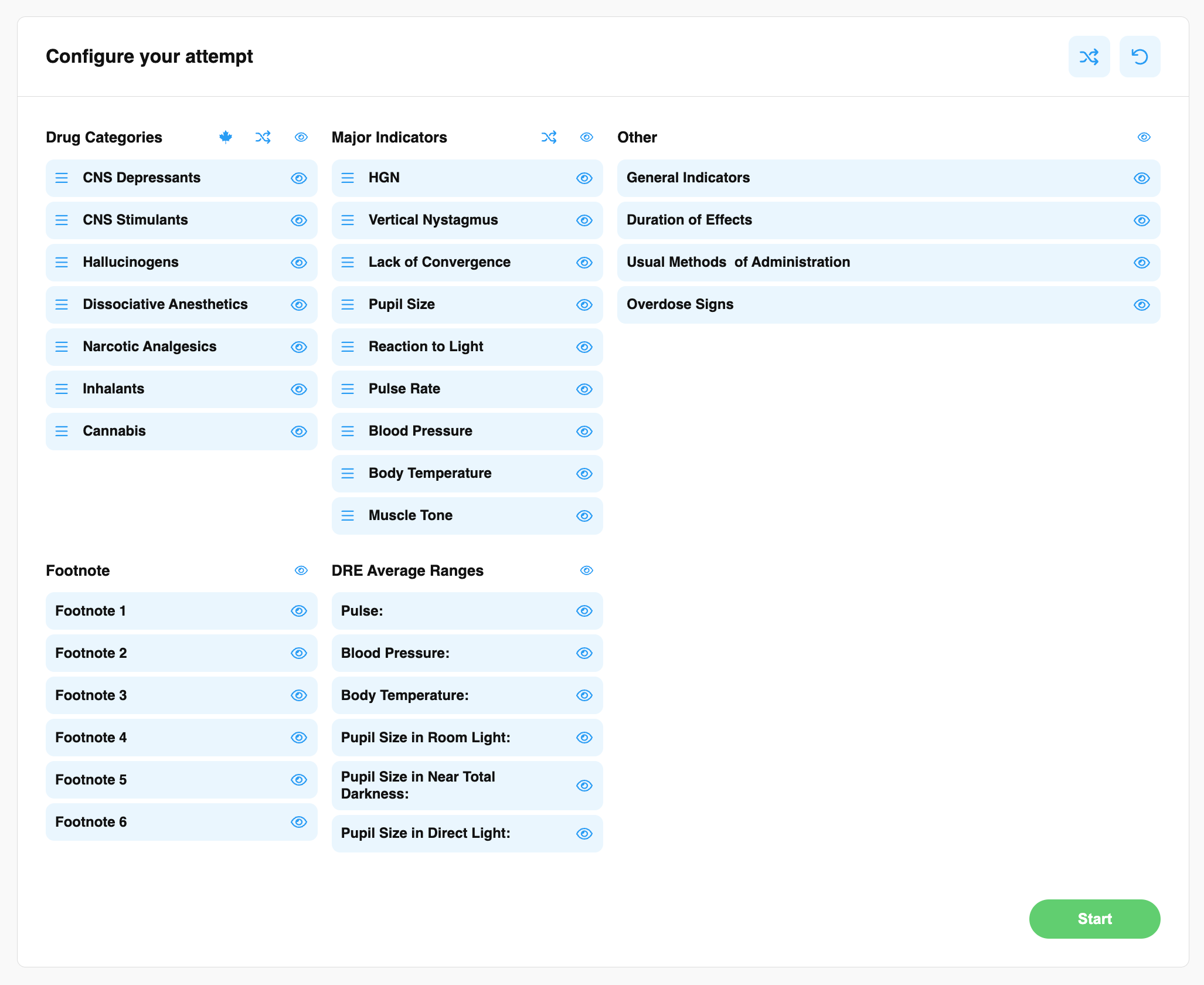Screen dimensions: 1204x985
Task: Grab the drag handle of HGN
Action: tap(348, 178)
